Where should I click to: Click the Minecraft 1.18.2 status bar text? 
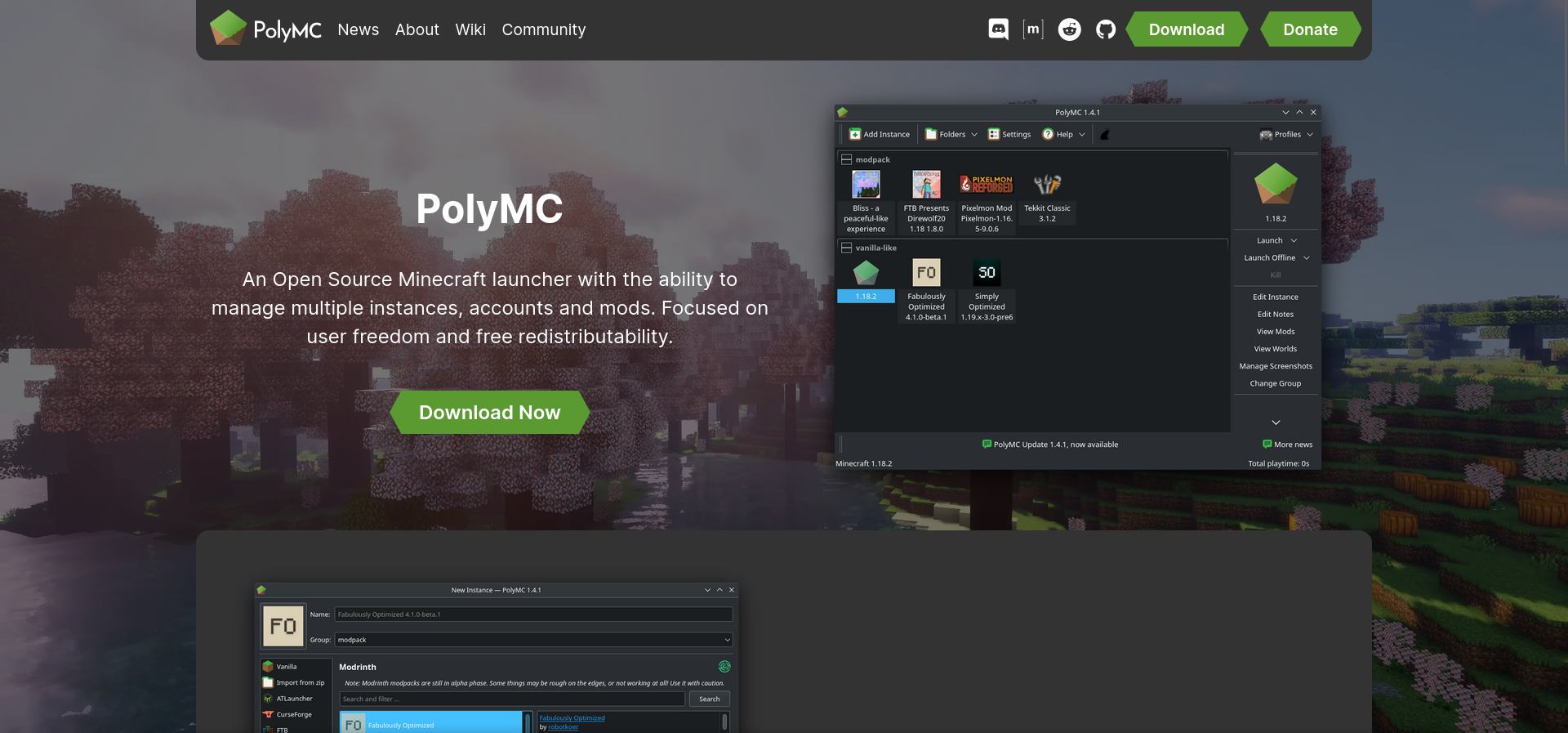click(864, 463)
